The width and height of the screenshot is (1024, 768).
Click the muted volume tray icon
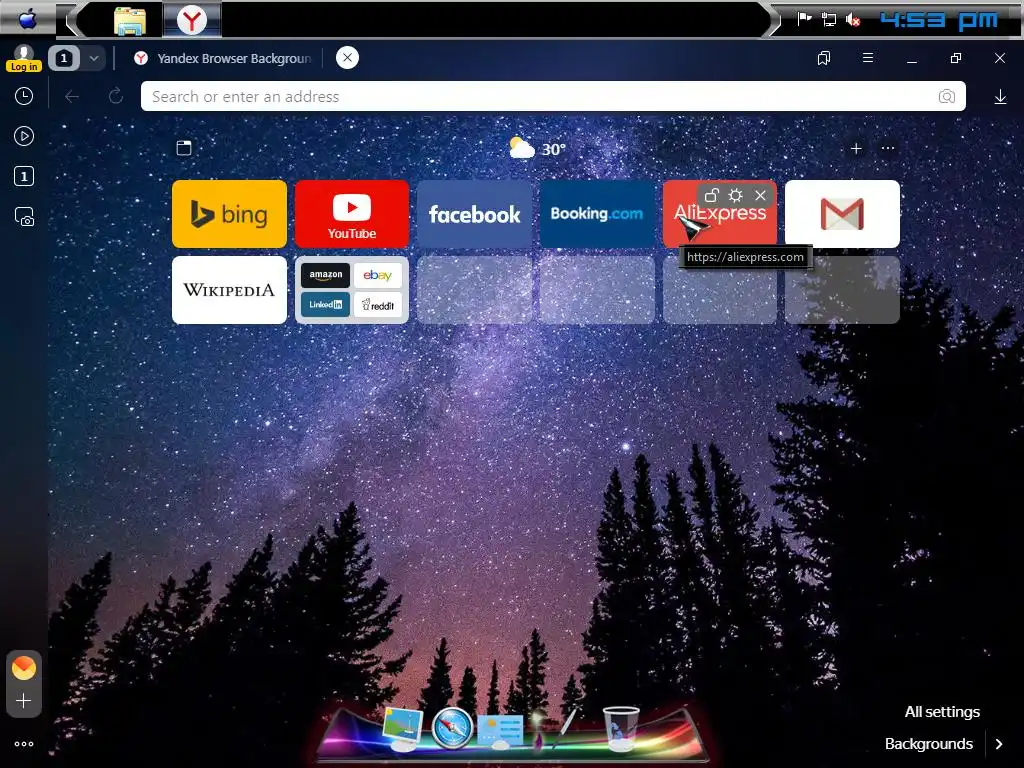(x=853, y=20)
